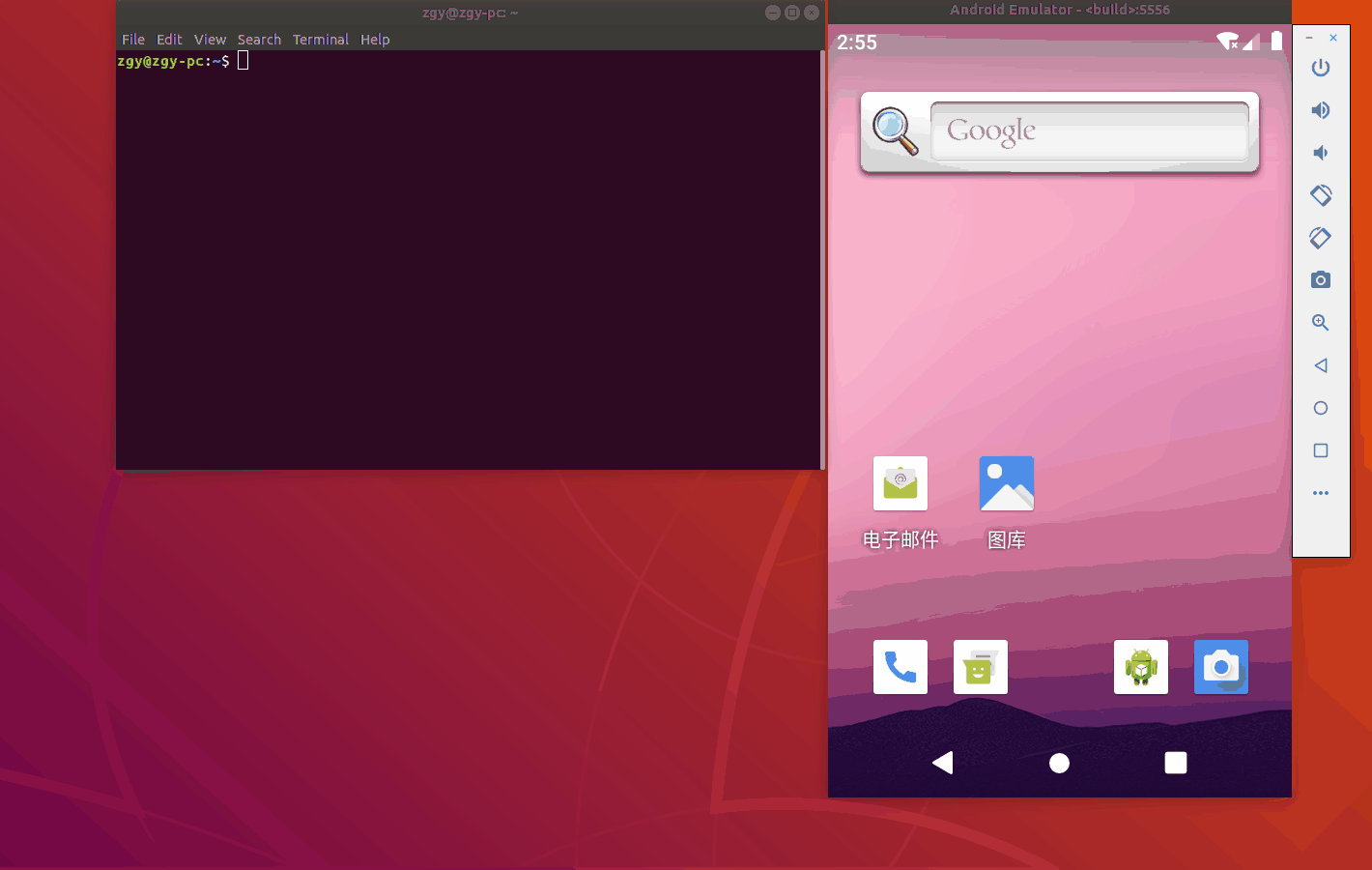Increase emulator volume with the volume up icon
Image resolution: width=1372 pixels, height=870 pixels.
coord(1321,109)
